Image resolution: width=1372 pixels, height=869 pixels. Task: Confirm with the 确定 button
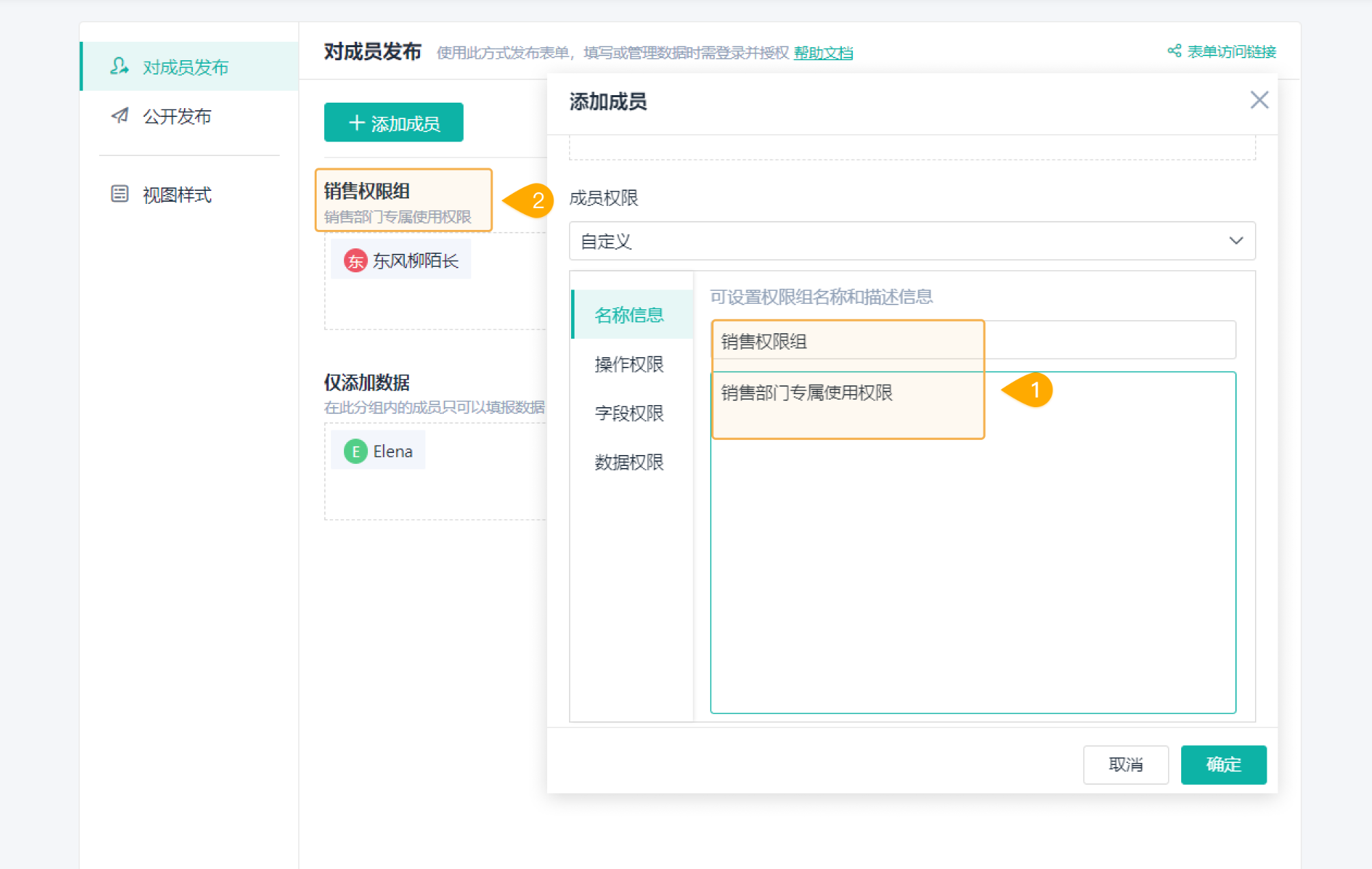point(1224,764)
